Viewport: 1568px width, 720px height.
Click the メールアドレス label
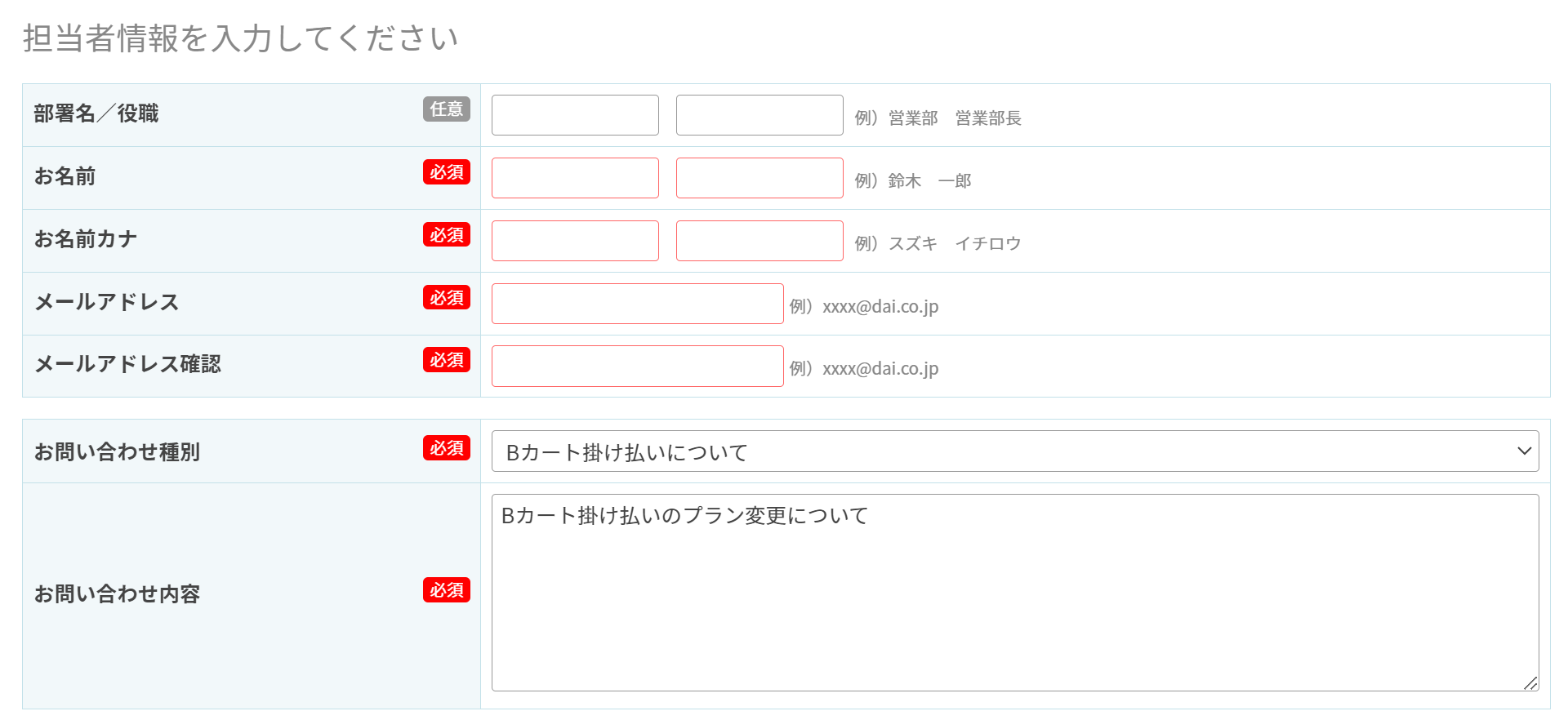pos(106,302)
